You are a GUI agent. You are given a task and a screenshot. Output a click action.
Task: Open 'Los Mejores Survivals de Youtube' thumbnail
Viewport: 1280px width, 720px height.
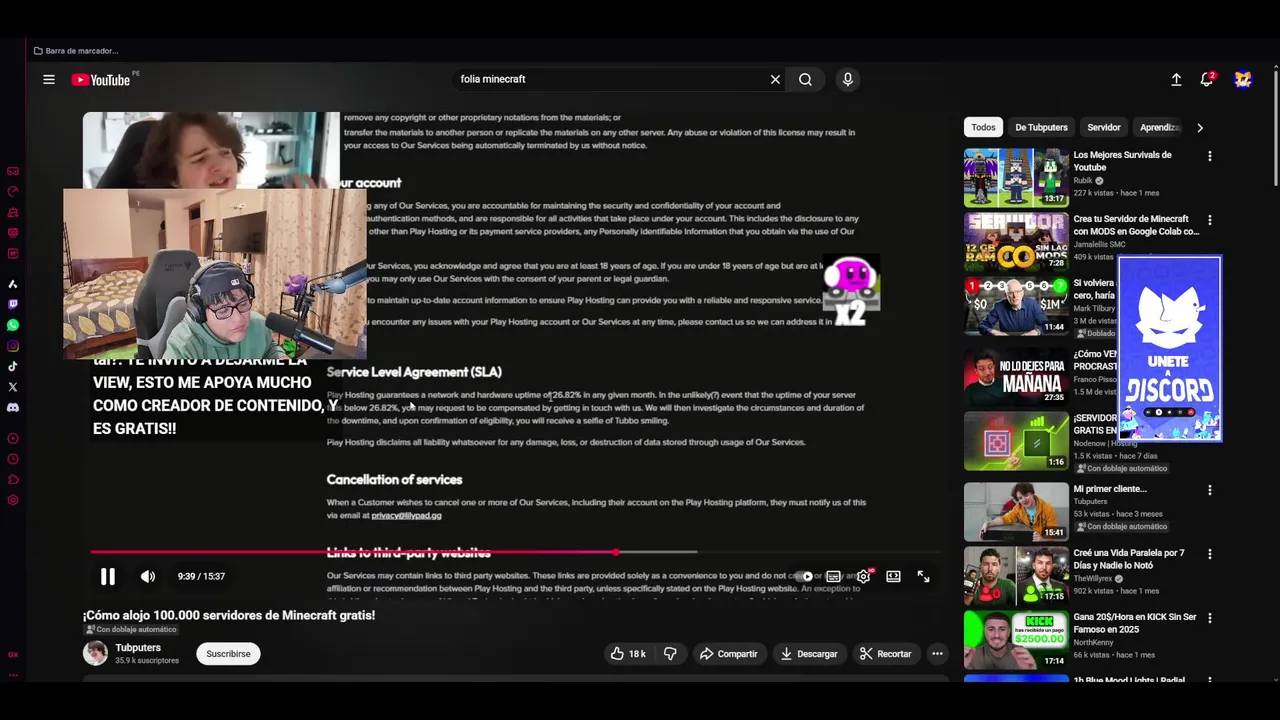coord(1016,178)
